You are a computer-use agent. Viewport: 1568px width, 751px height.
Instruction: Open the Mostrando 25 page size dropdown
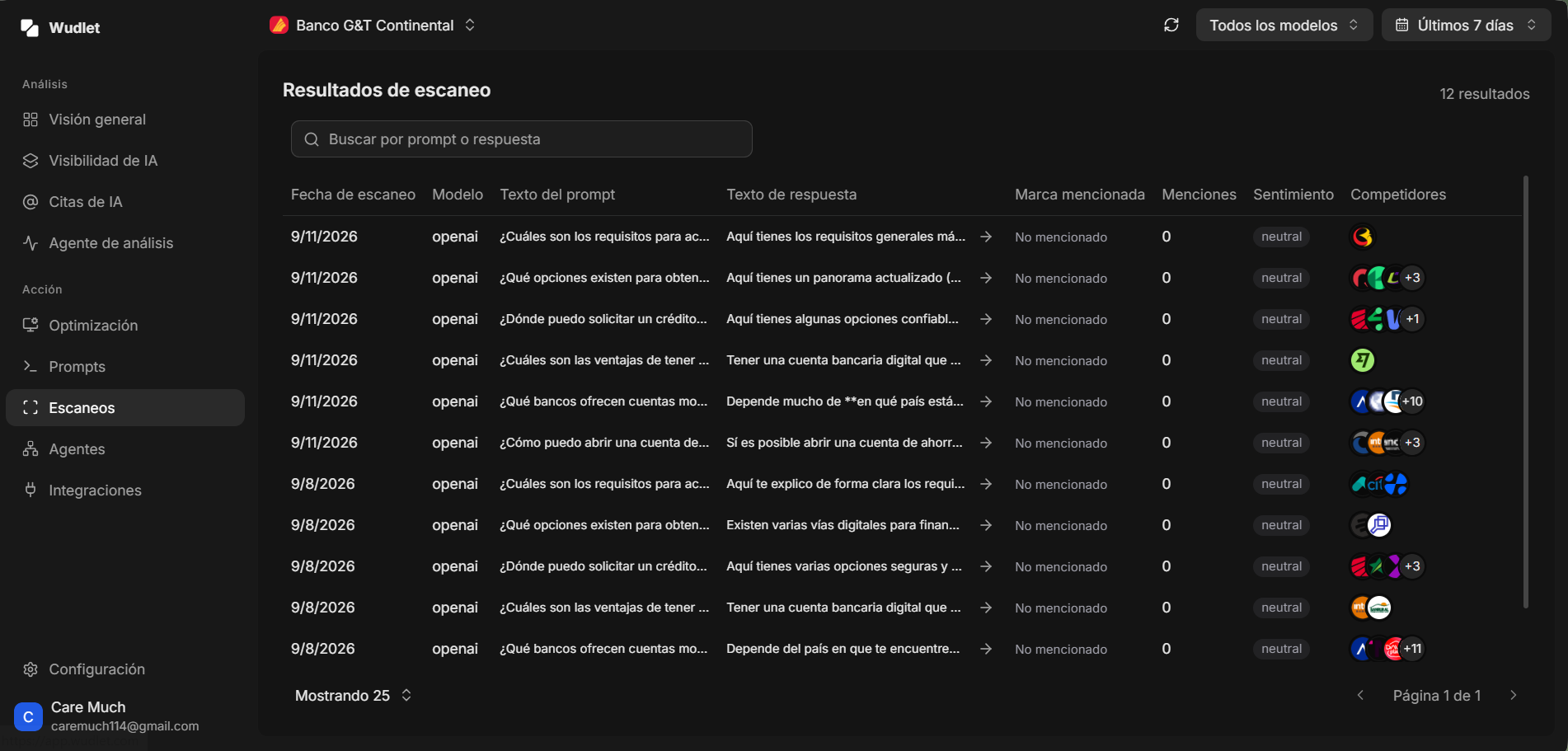coord(353,695)
